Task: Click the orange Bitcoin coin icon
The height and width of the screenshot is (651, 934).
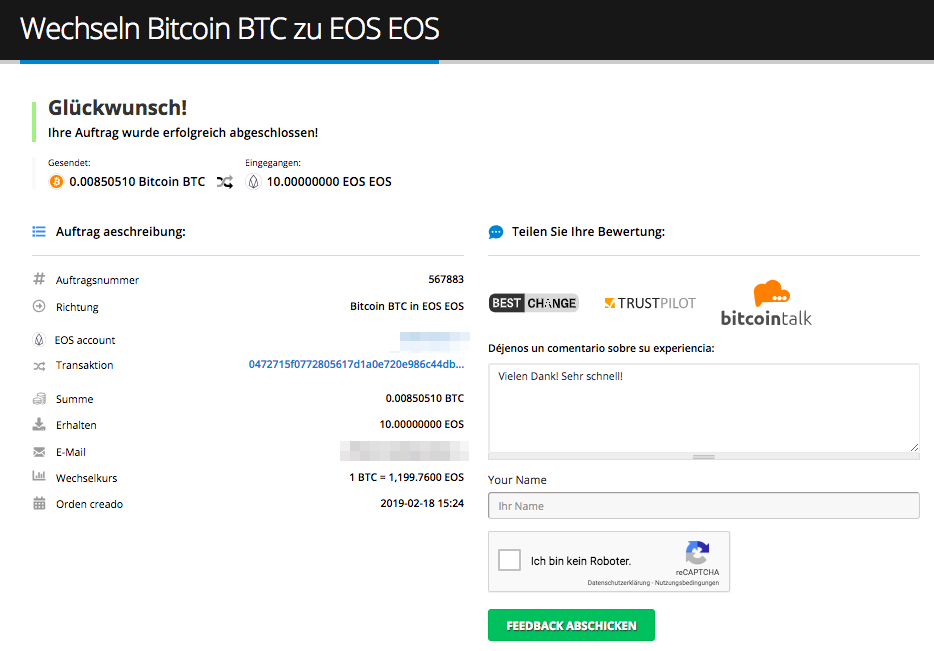Action: 56,182
